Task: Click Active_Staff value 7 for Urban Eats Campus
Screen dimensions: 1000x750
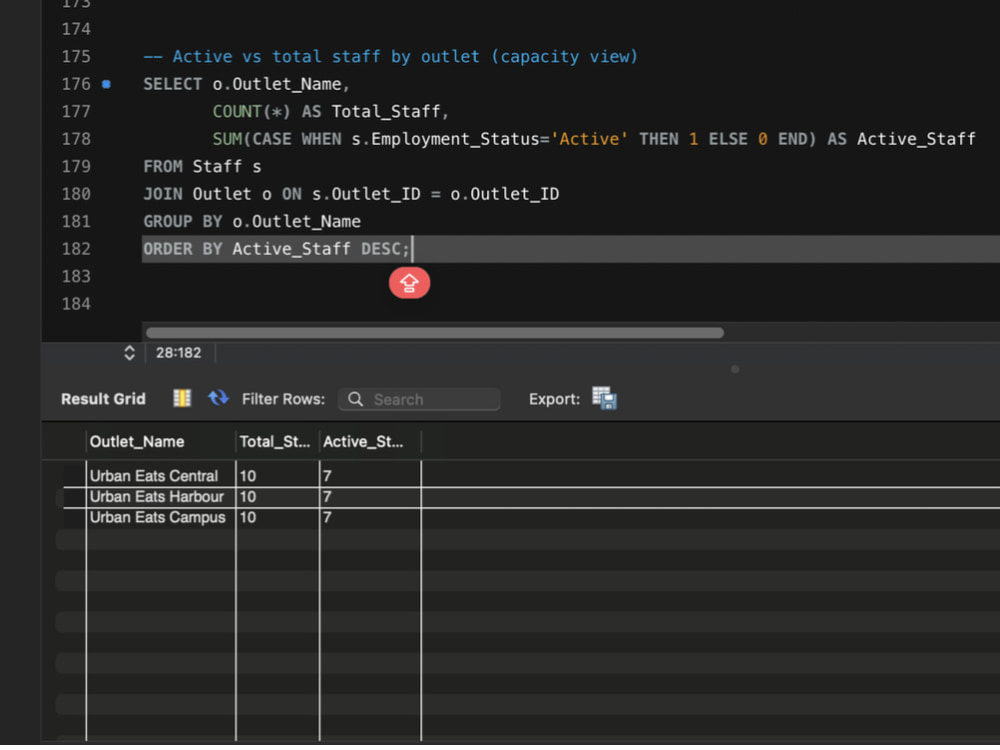Action: click(x=370, y=517)
